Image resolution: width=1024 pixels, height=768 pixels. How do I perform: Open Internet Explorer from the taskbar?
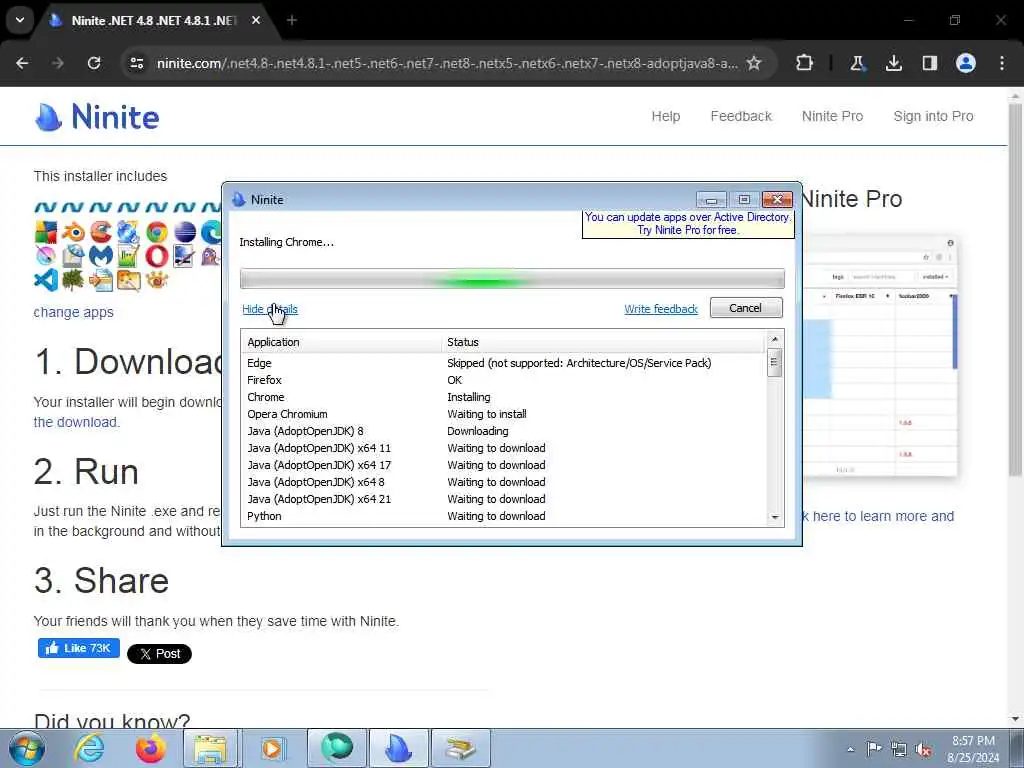coord(89,748)
